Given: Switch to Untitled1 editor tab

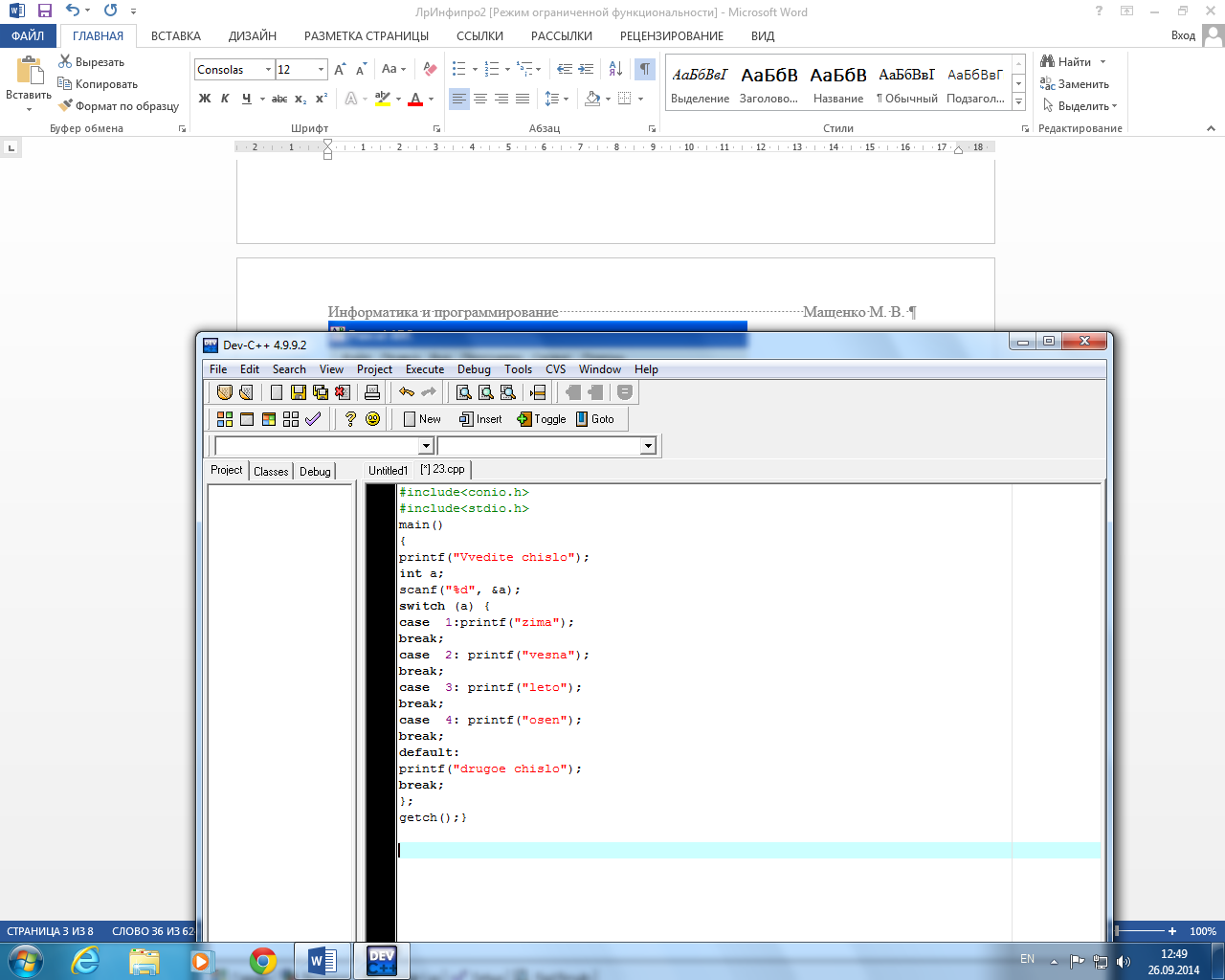Looking at the screenshot, I should click(388, 471).
